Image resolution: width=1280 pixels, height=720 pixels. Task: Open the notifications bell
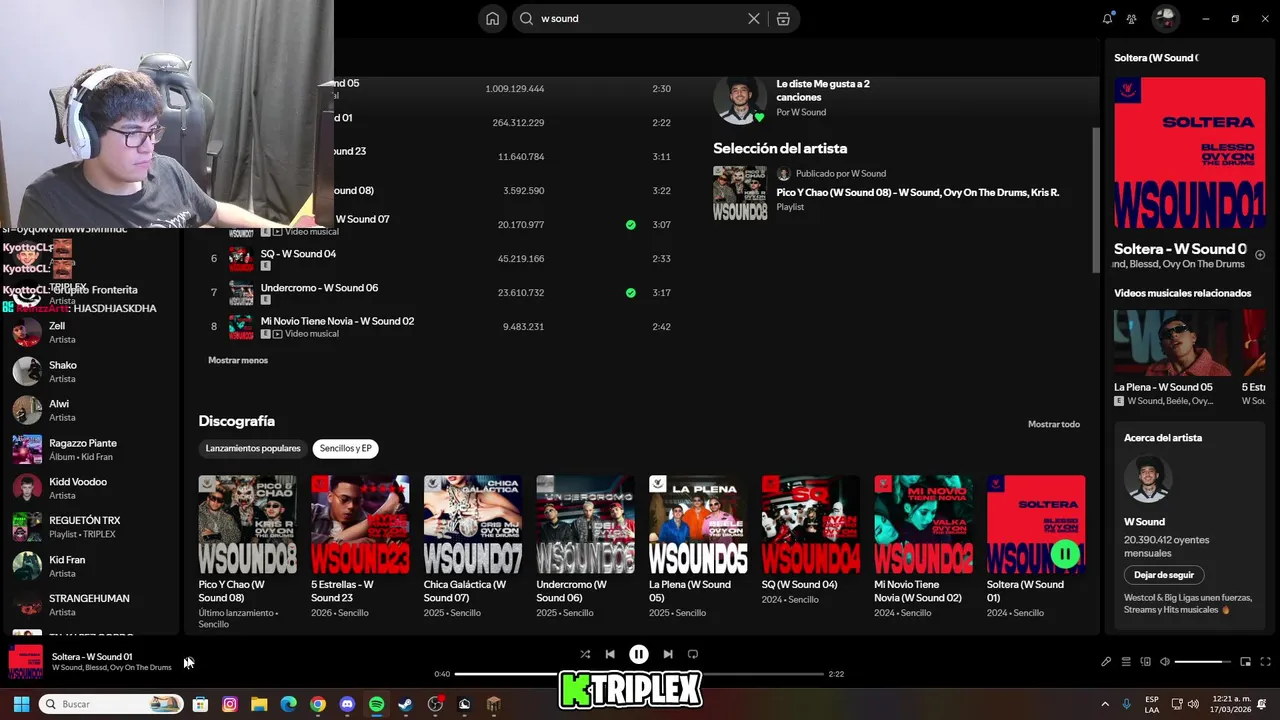point(1107,18)
